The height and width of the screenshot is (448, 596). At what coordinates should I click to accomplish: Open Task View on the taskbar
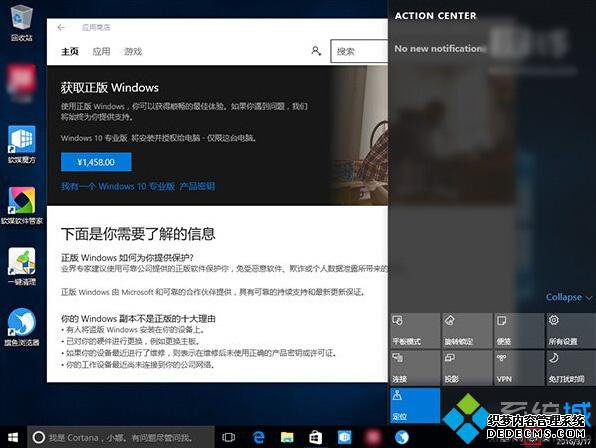[x=228, y=437]
